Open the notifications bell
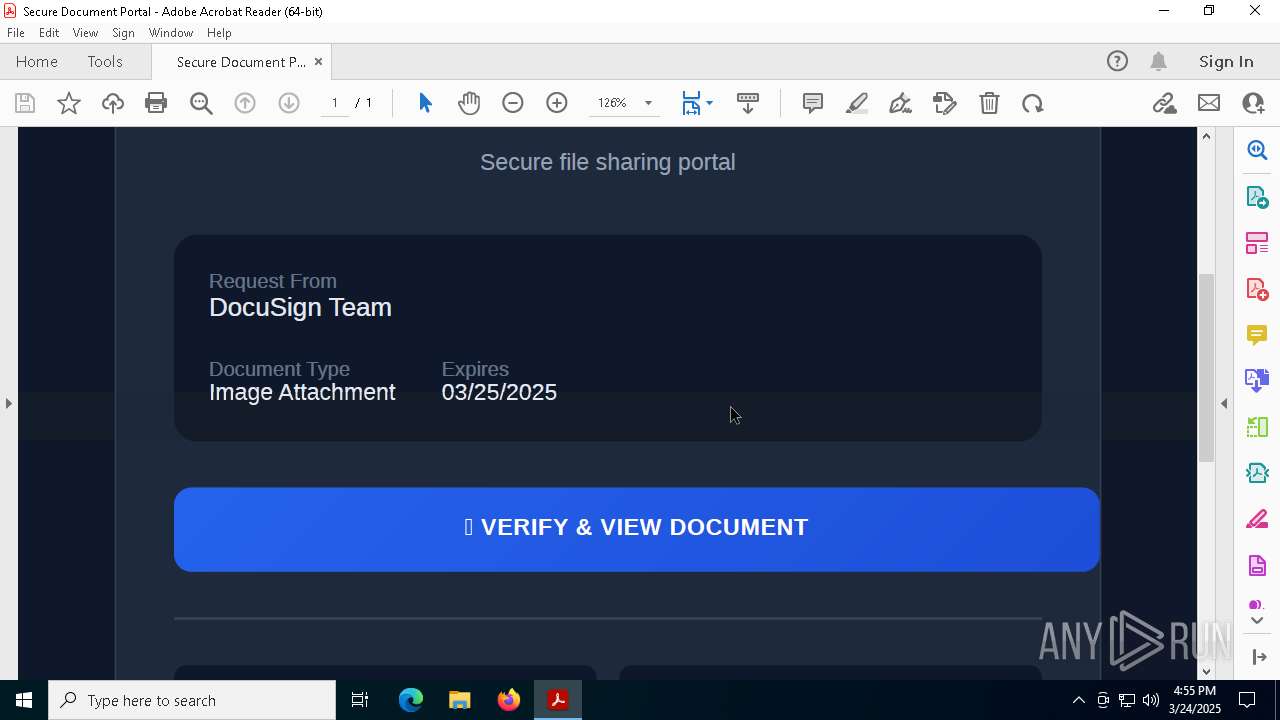1280x720 pixels. point(1159,61)
